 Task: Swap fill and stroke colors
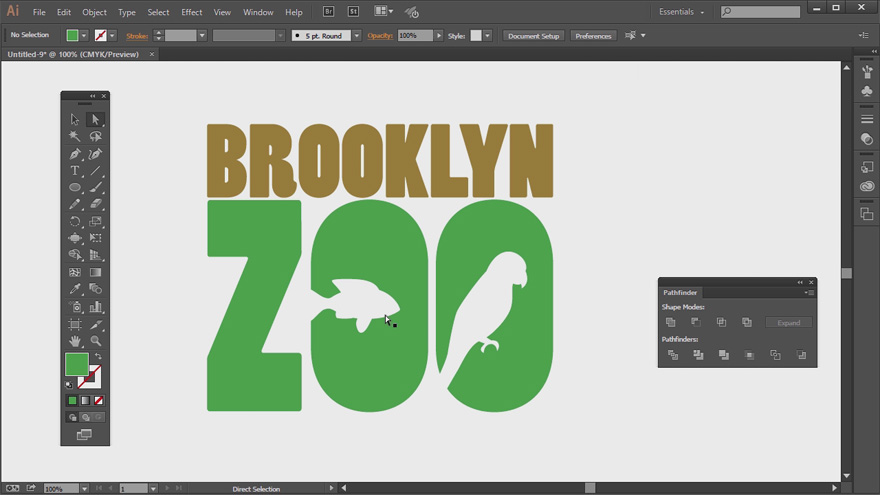pyautogui.click(x=98, y=356)
